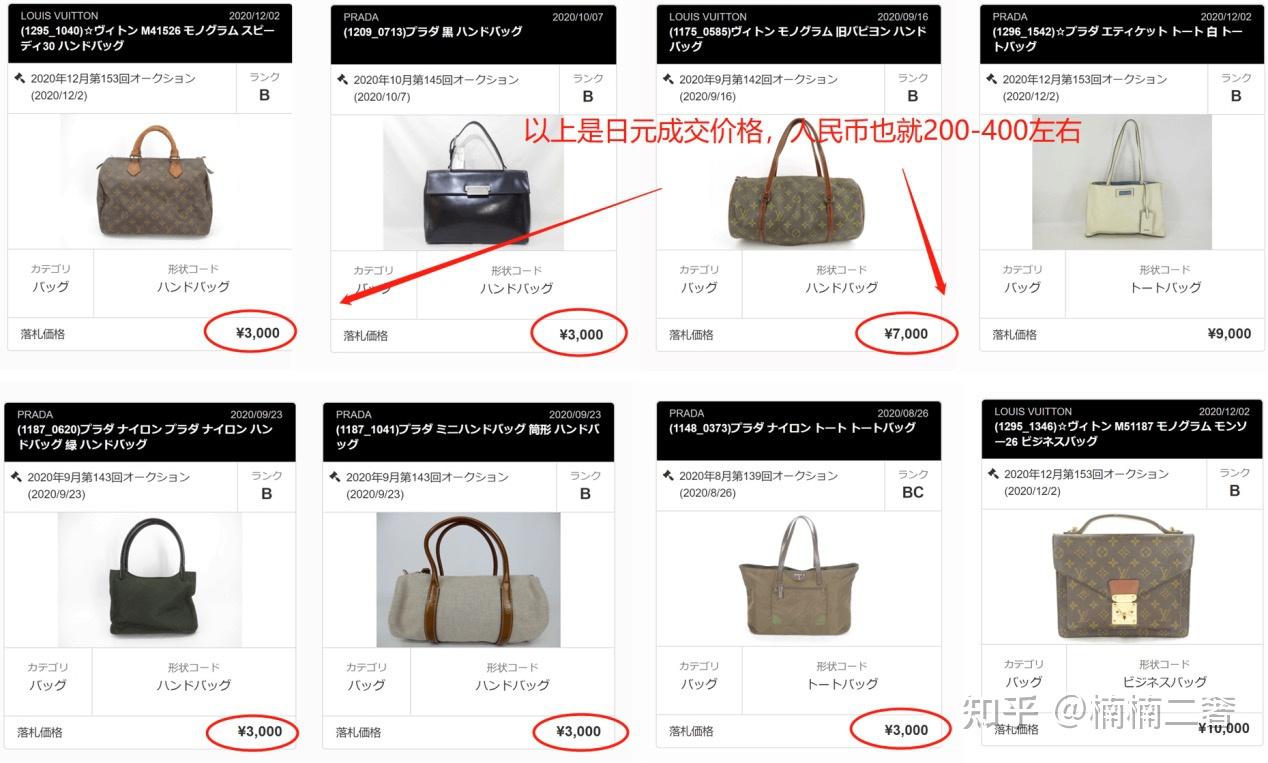The height and width of the screenshot is (763, 1268).
Task: Click the gavel icon on the Monceau 26 business bag card
Action: [993, 474]
